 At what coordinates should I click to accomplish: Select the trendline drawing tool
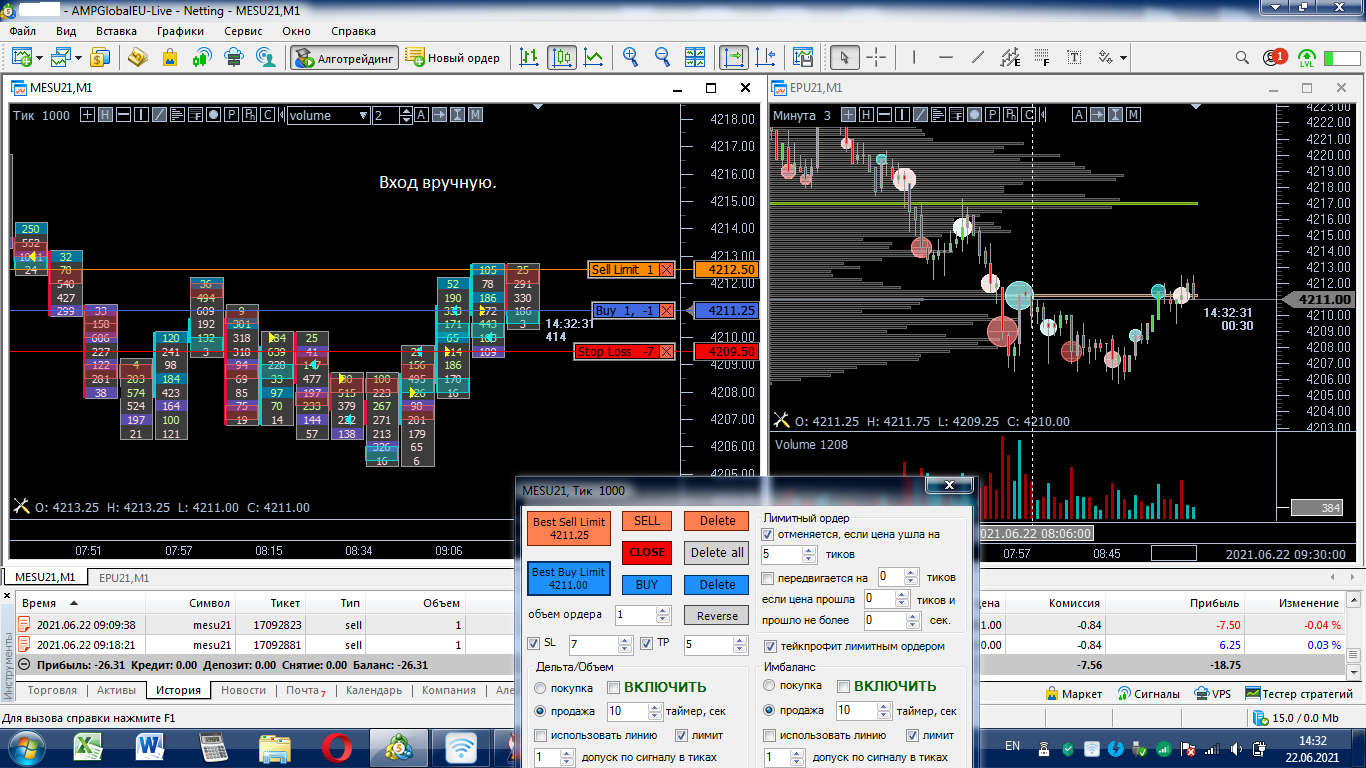978,58
